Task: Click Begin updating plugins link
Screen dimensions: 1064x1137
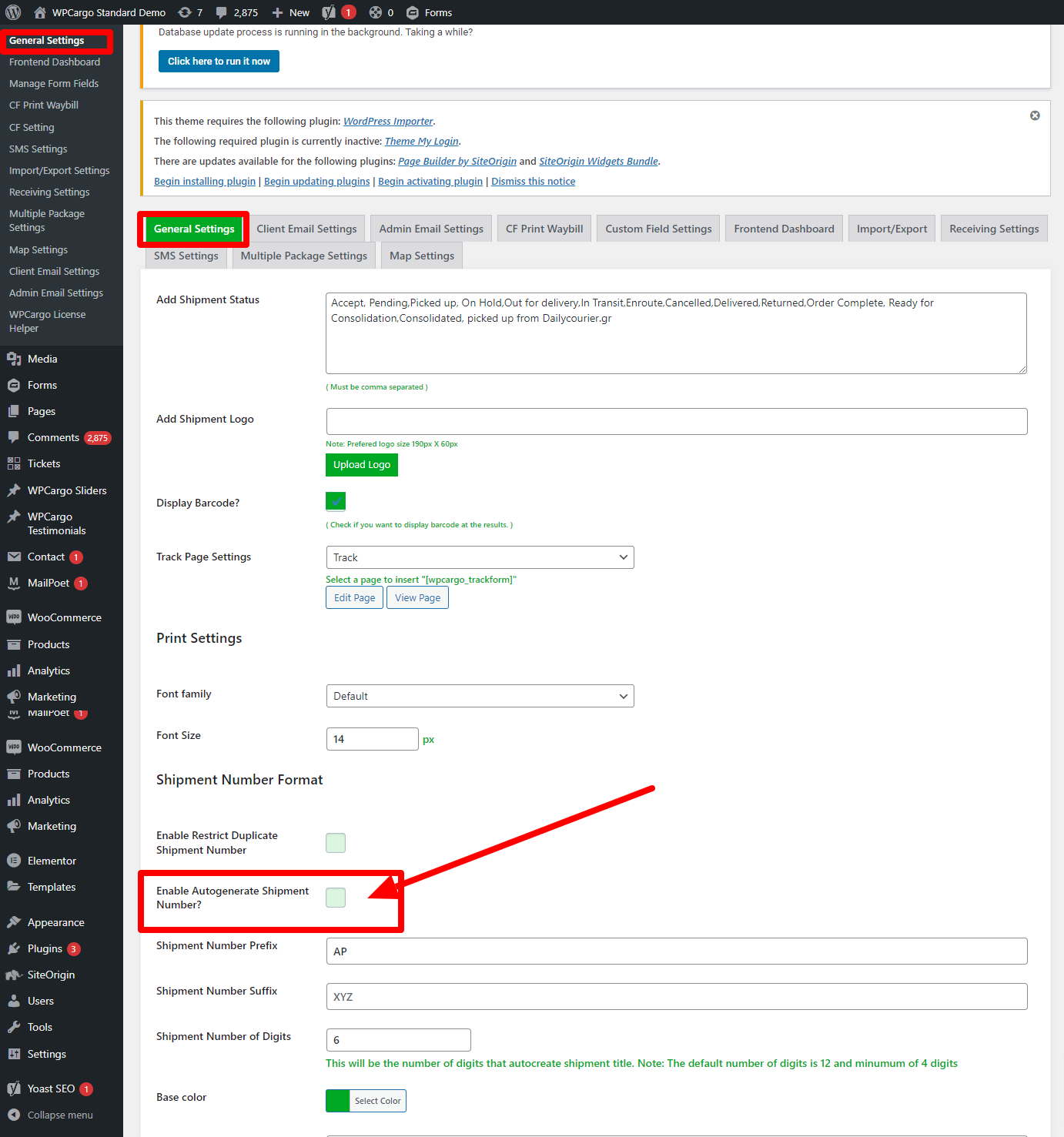Action: (x=317, y=181)
